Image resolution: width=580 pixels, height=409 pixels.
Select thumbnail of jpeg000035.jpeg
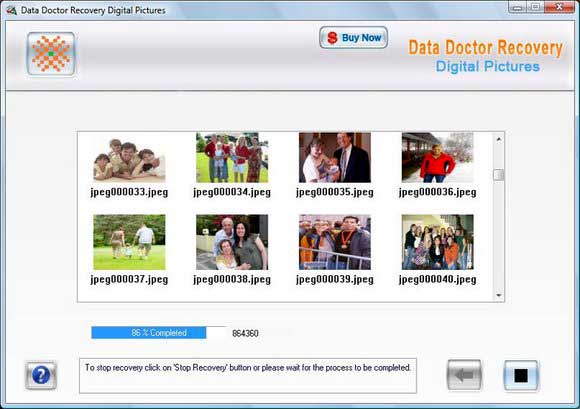pos(335,158)
